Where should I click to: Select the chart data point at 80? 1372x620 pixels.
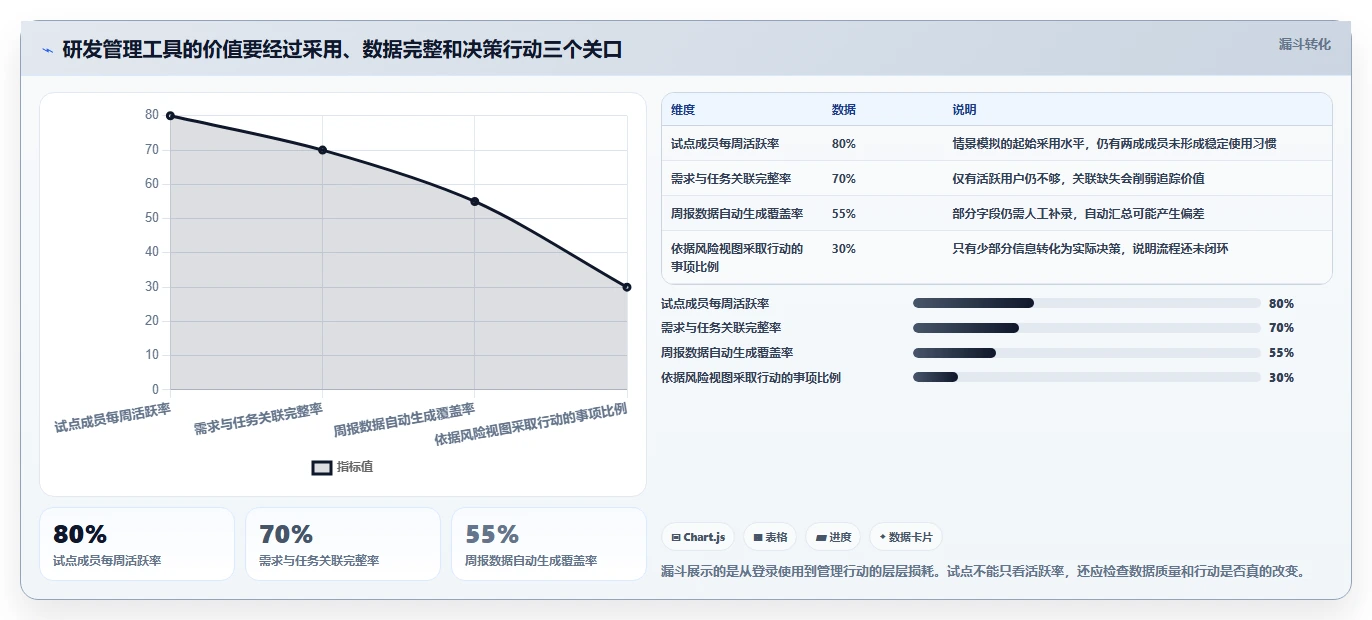pos(170,116)
